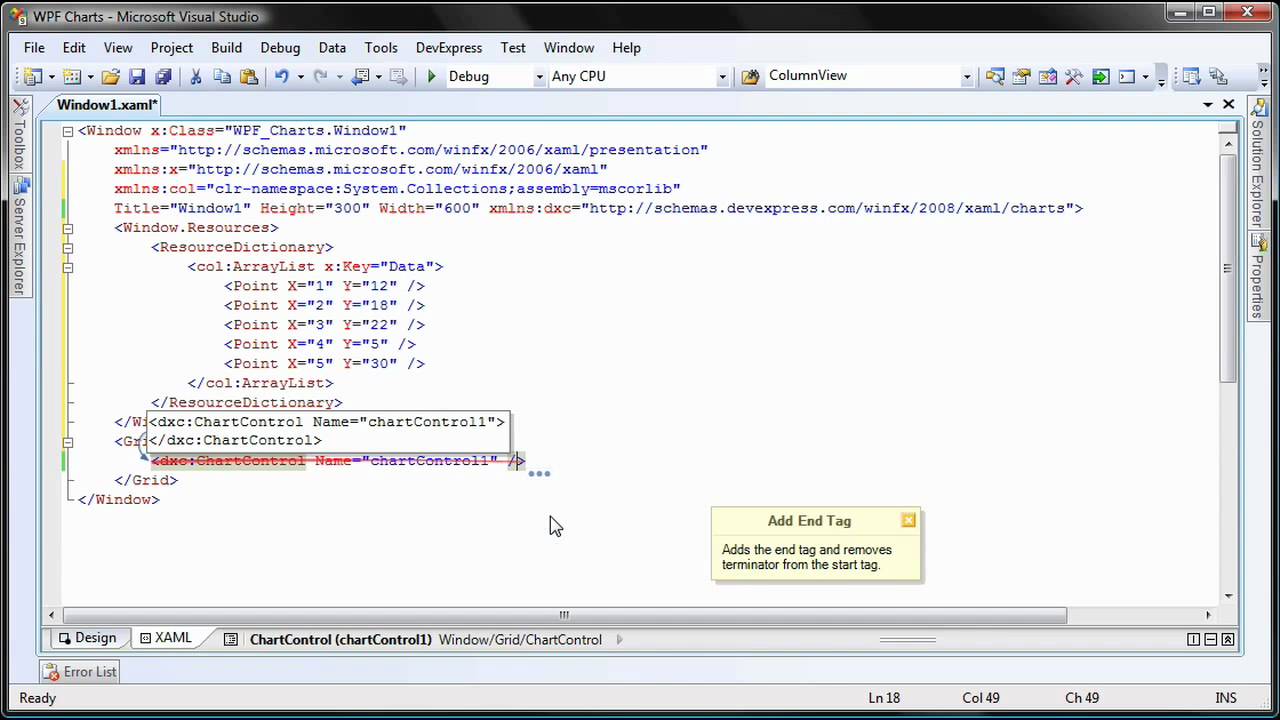Click the horizontal scrollbar in editor
This screenshot has height=720, width=1280.
564,615
